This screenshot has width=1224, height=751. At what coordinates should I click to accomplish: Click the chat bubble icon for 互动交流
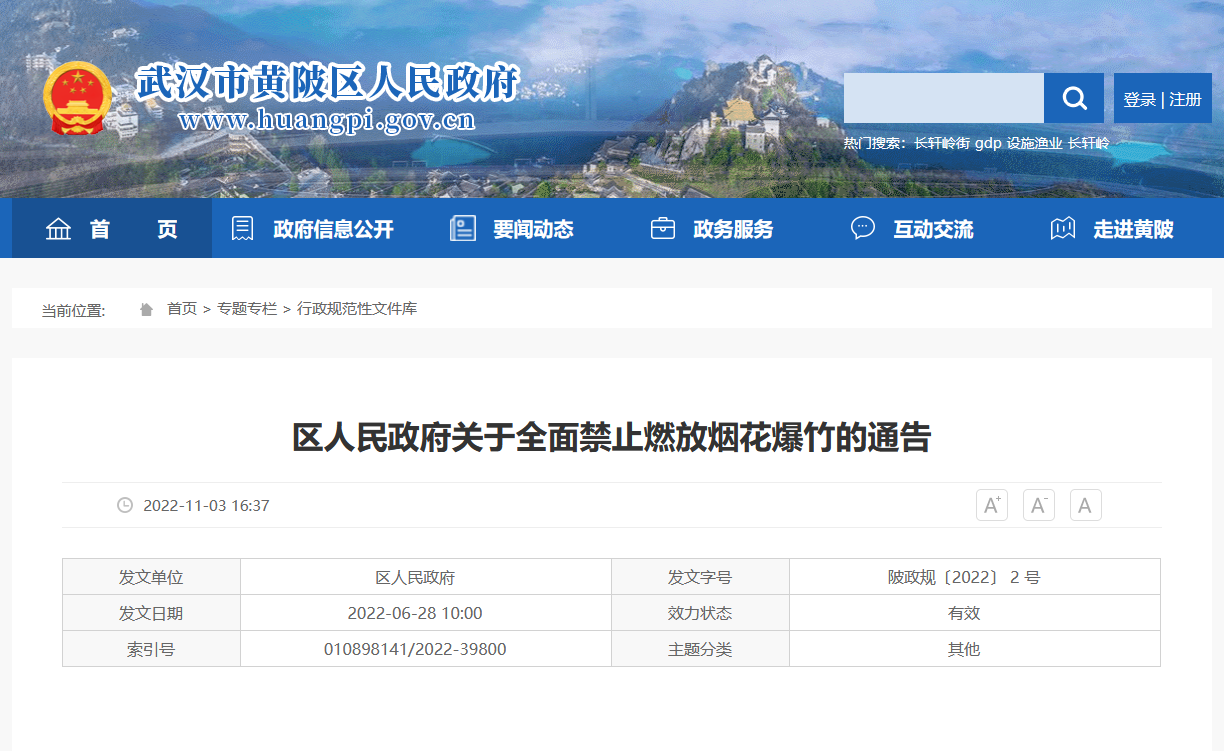tap(862, 229)
